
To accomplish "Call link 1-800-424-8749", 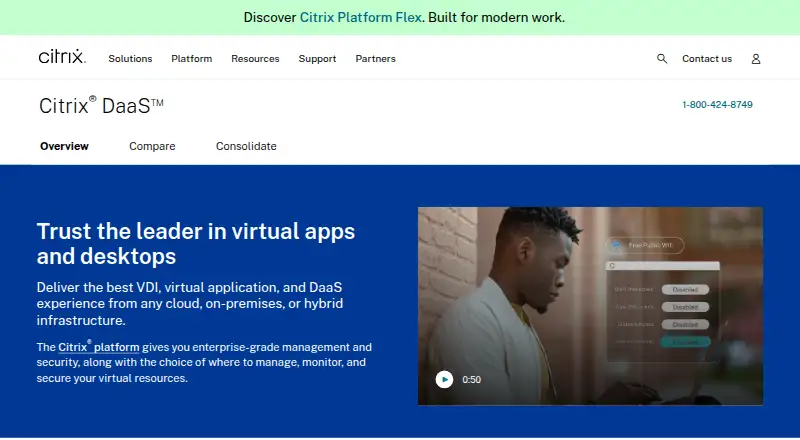I will [717, 105].
